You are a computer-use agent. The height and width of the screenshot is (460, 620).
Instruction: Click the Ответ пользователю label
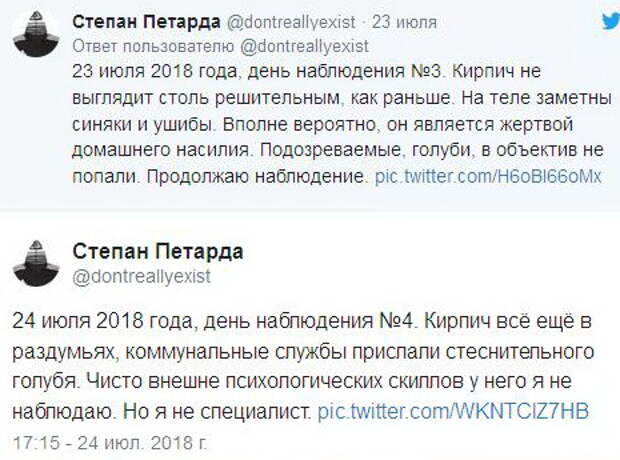[x=153, y=47]
